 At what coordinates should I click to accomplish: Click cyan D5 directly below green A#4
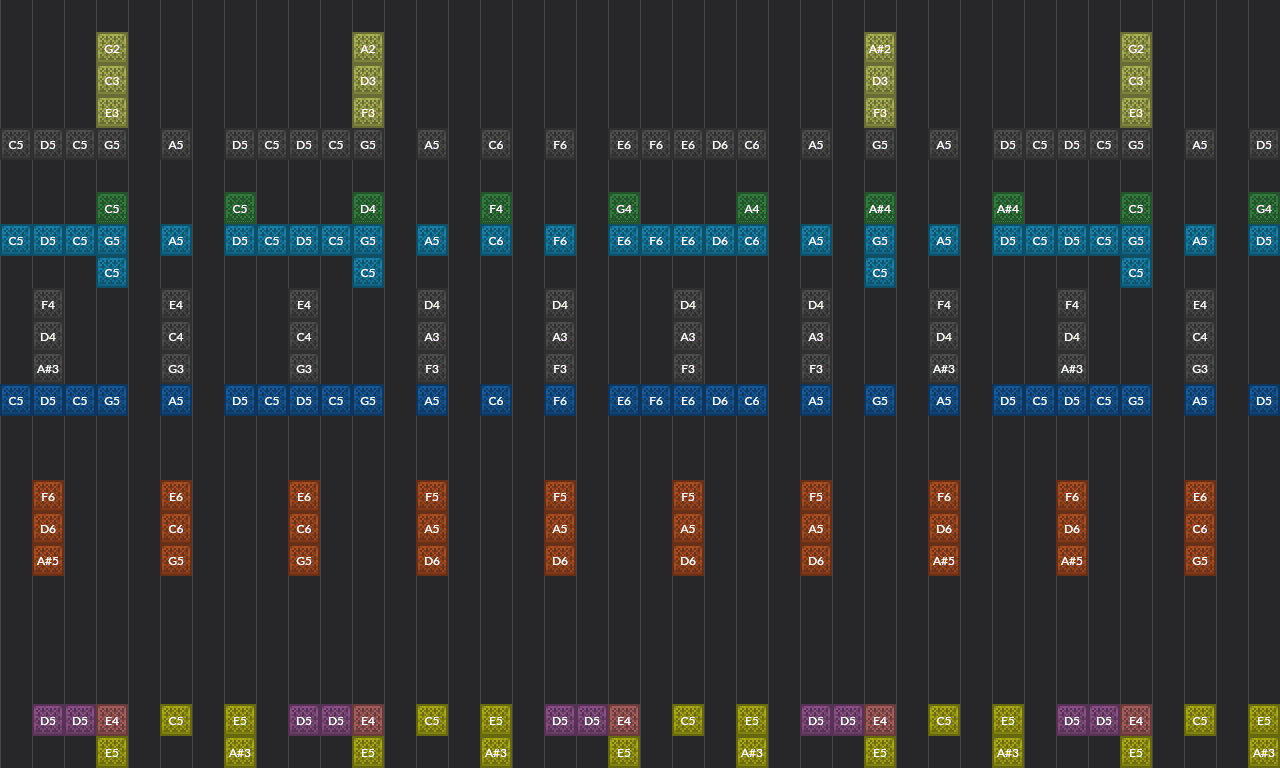(1008, 241)
